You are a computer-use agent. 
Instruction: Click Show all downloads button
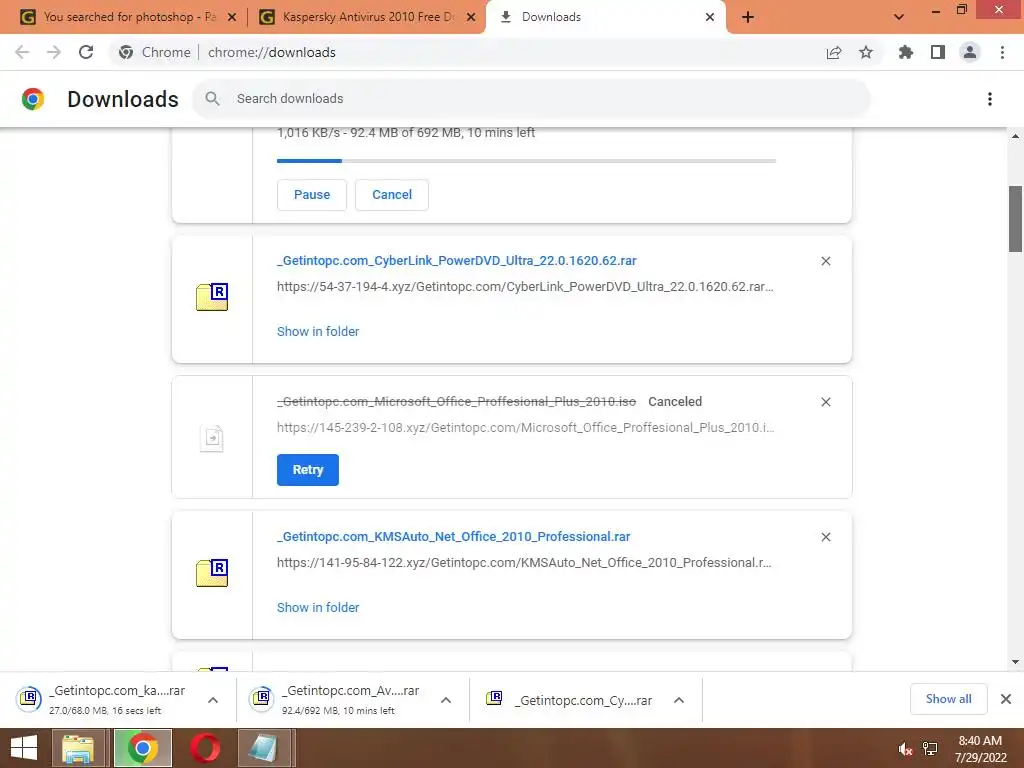click(948, 699)
